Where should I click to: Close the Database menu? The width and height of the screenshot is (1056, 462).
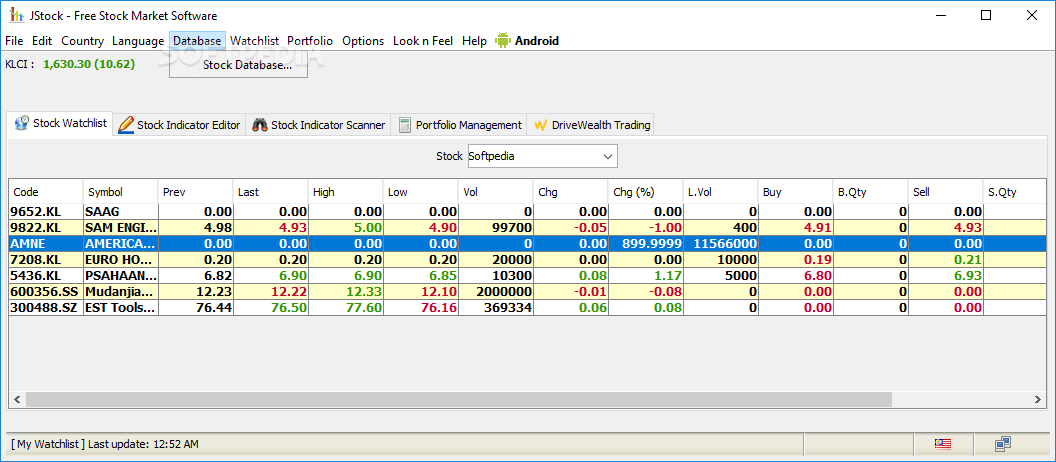(x=197, y=40)
